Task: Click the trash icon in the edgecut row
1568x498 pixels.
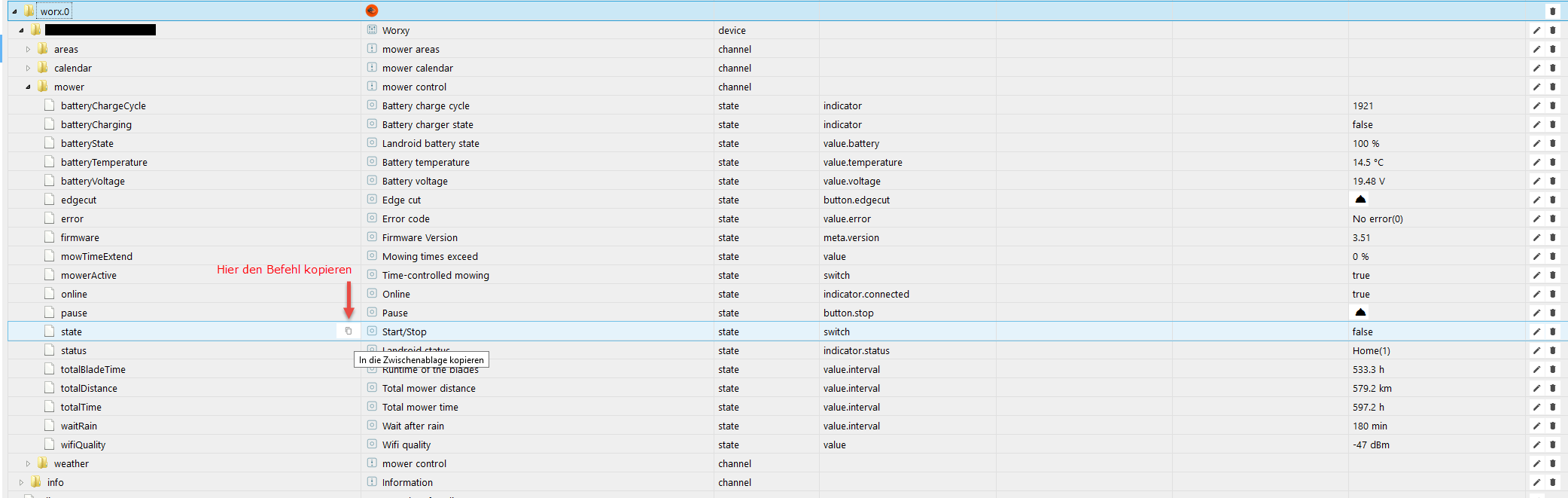Action: (1552, 200)
